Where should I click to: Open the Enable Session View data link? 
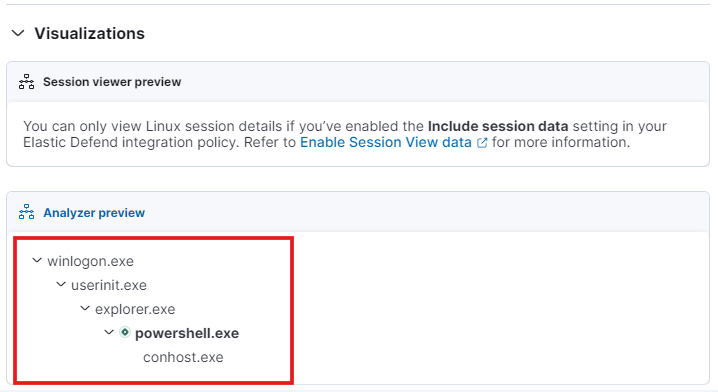point(386,142)
